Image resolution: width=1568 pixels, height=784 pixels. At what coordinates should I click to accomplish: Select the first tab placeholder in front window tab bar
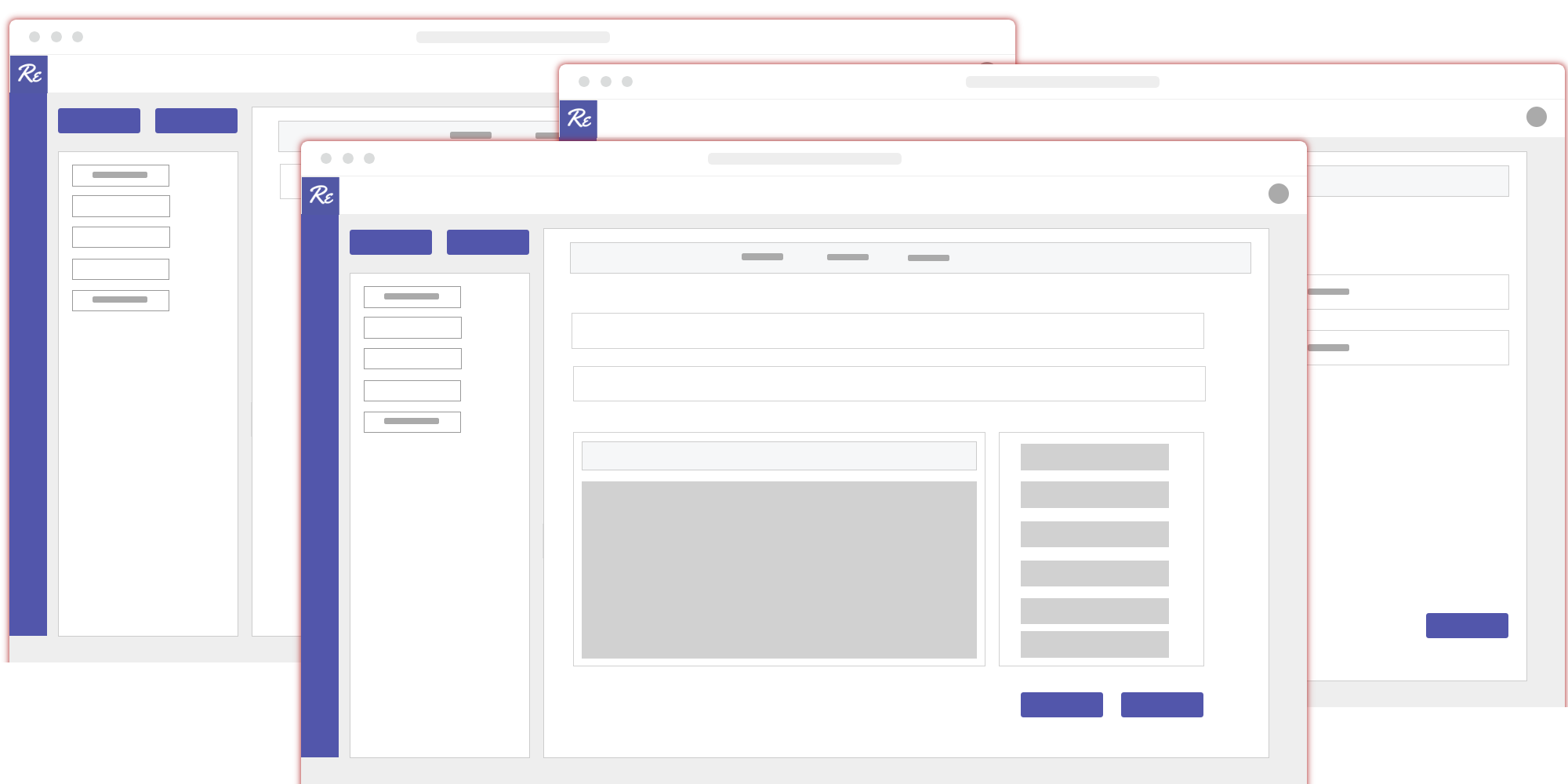click(762, 257)
